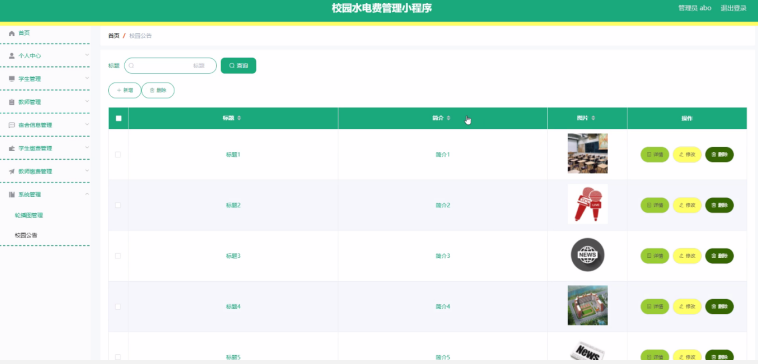Open the 轮播图管理 submenu item
Viewport: 758px width, 364px height.
tap(29, 216)
